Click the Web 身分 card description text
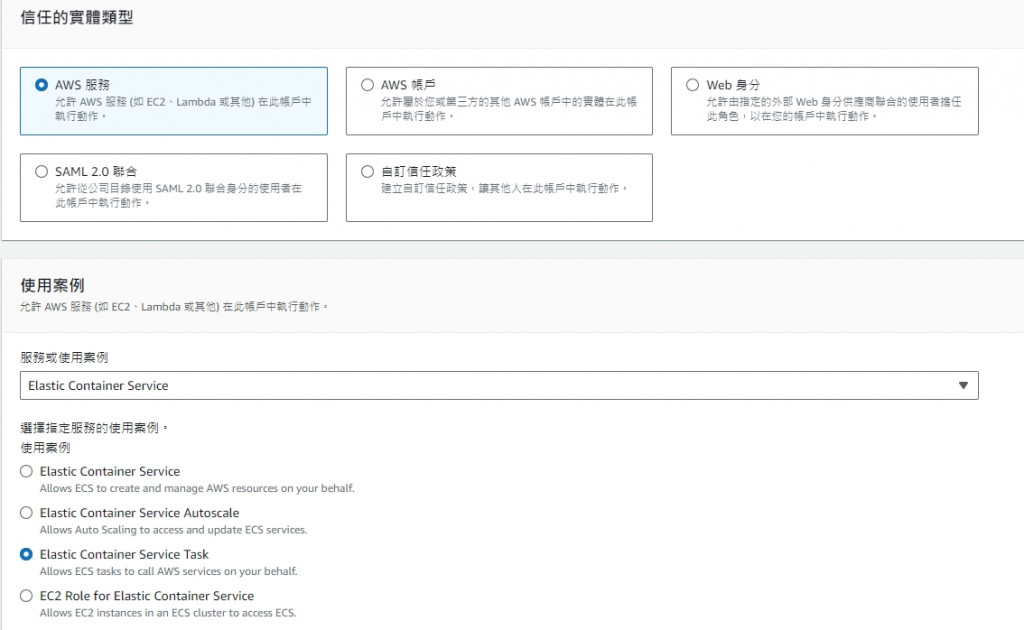Viewport: 1024px width, 630px height. pyautogui.click(x=834, y=109)
